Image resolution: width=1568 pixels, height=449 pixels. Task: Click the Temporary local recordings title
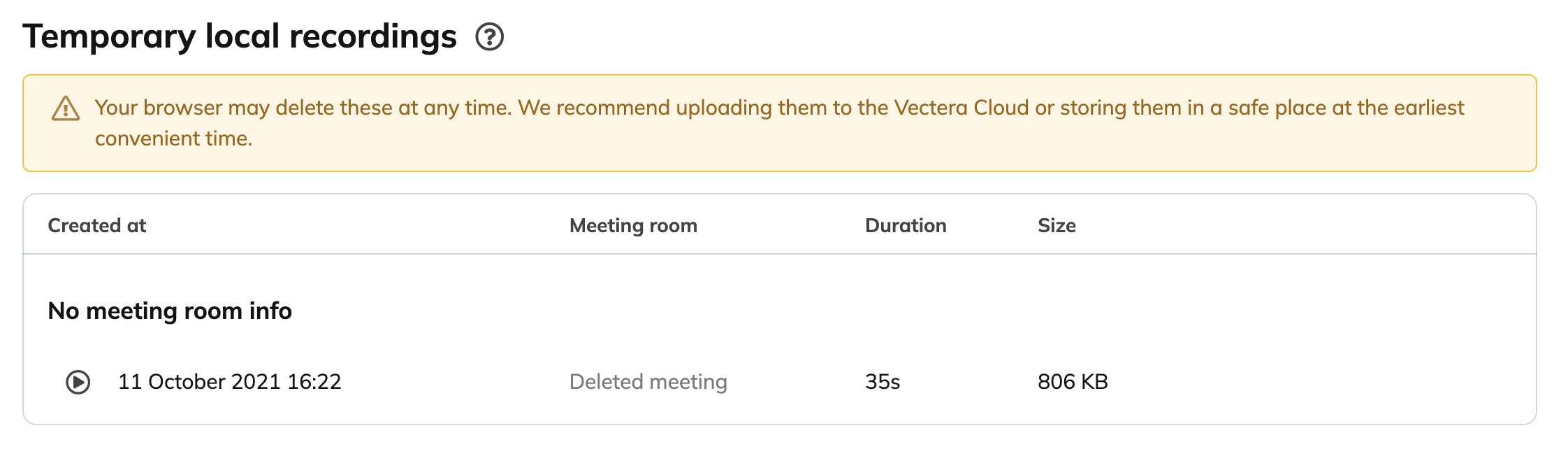point(240,36)
